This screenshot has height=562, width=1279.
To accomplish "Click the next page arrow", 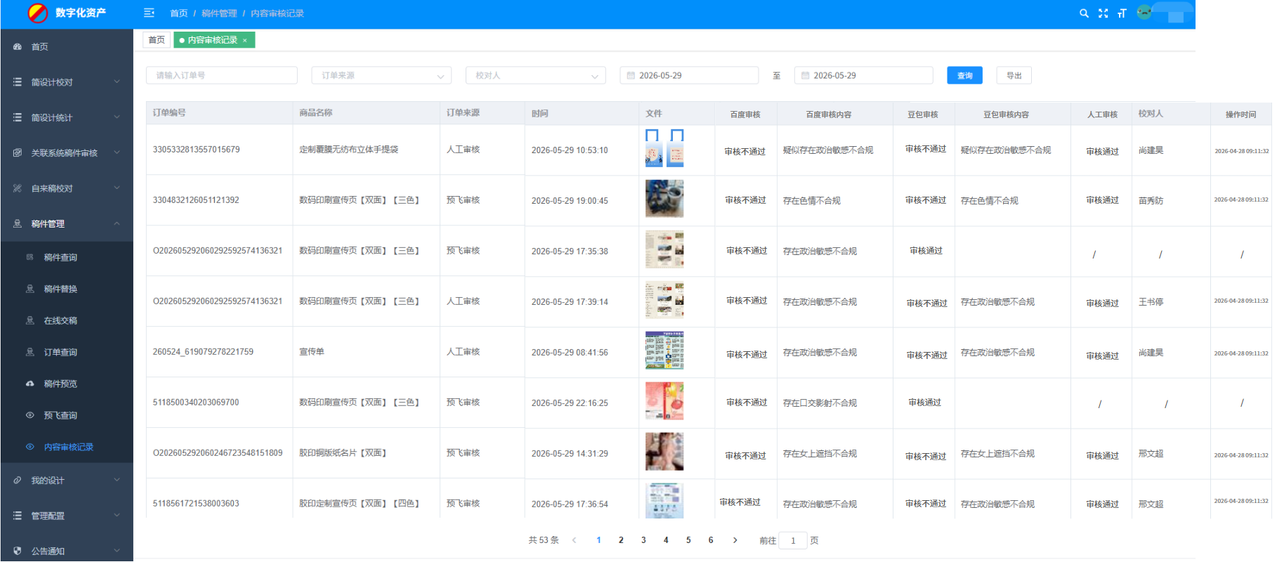I will (735, 540).
